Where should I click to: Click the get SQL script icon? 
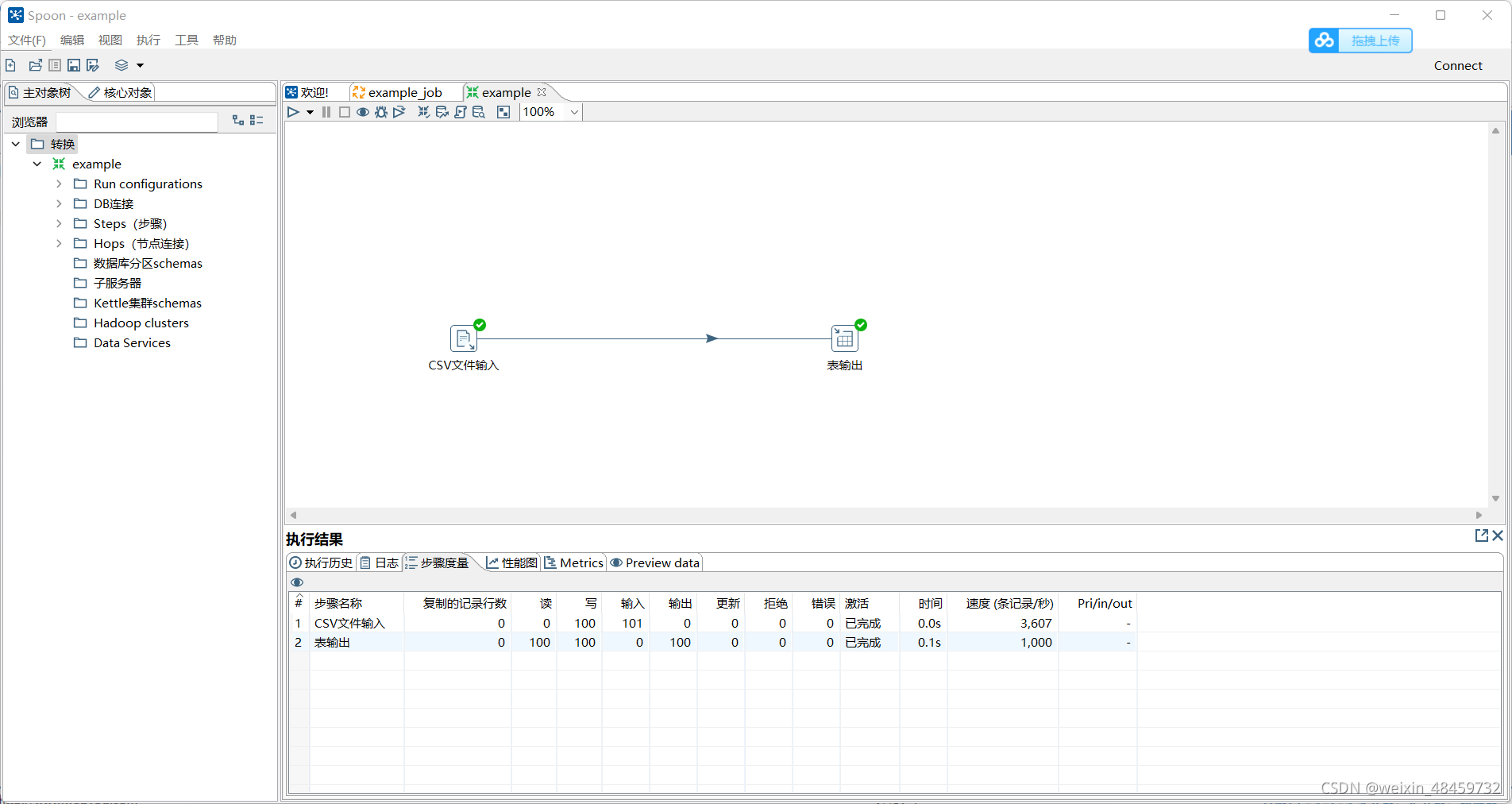click(x=461, y=112)
